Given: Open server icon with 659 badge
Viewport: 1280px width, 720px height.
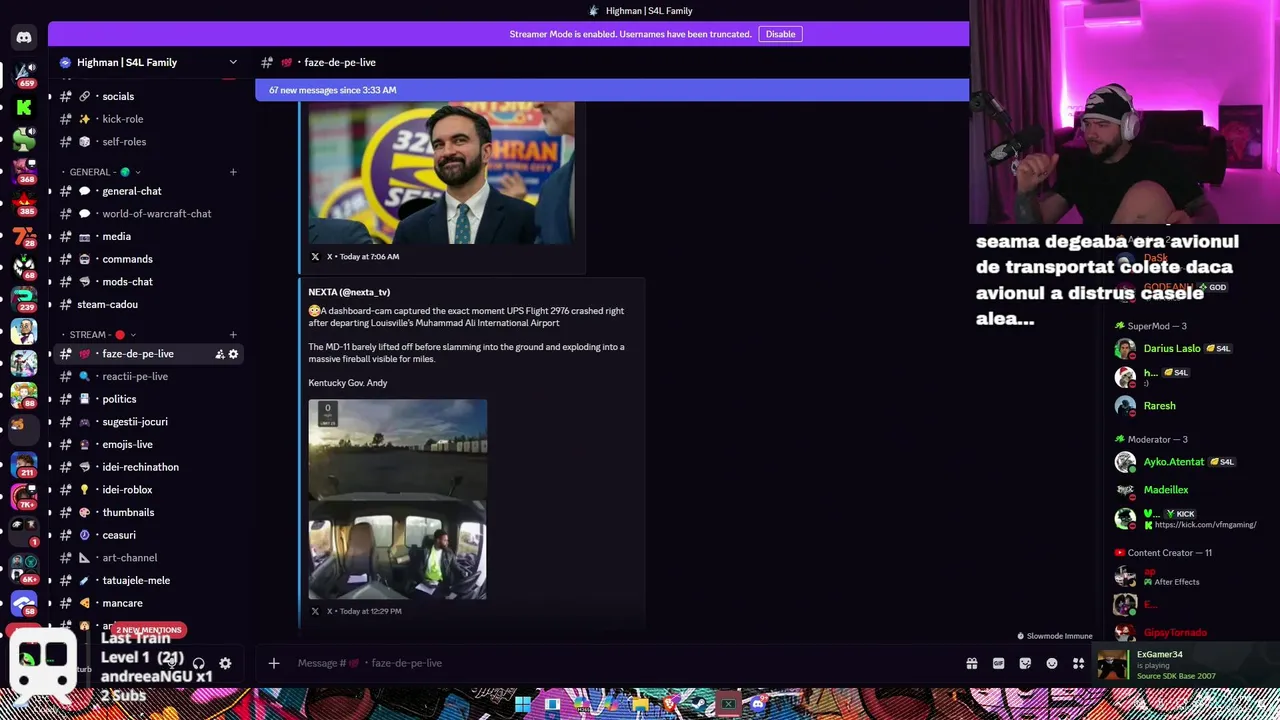Looking at the screenshot, I should point(23,73).
